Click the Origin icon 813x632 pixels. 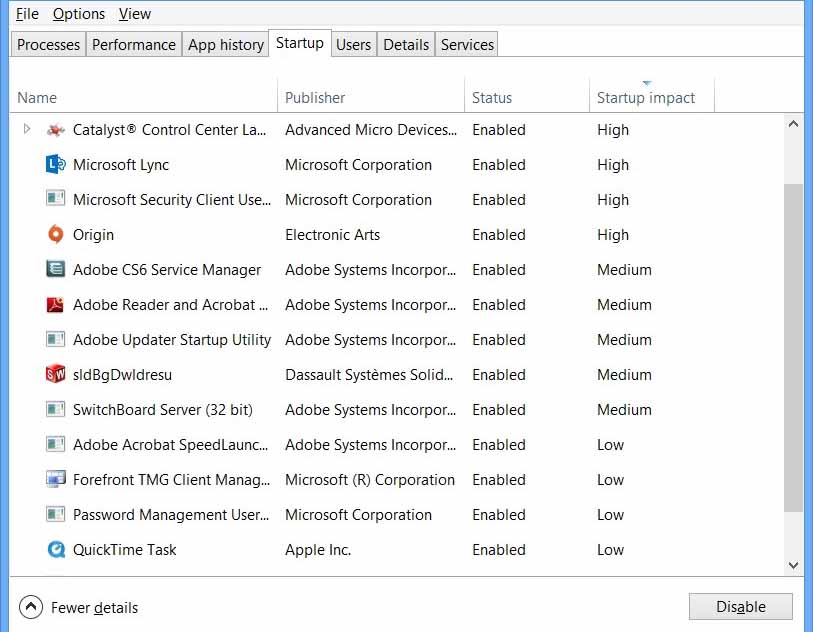(x=56, y=234)
